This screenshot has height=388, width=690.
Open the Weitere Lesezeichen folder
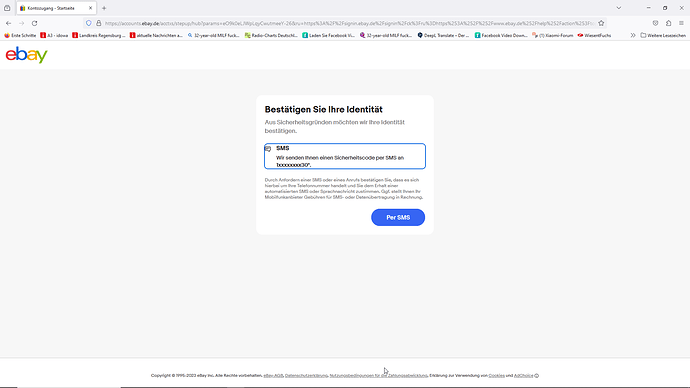[663, 35]
